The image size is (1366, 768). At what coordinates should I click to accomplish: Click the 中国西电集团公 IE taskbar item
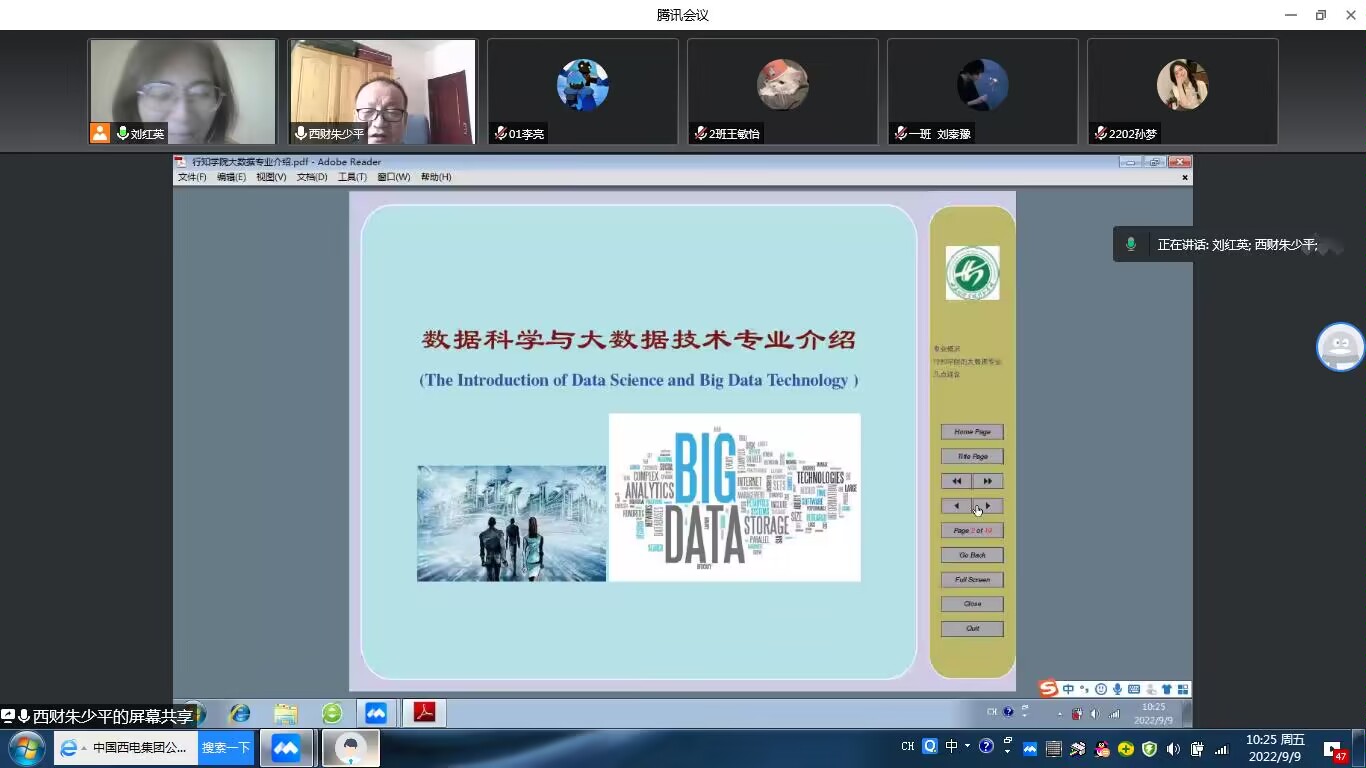point(126,747)
